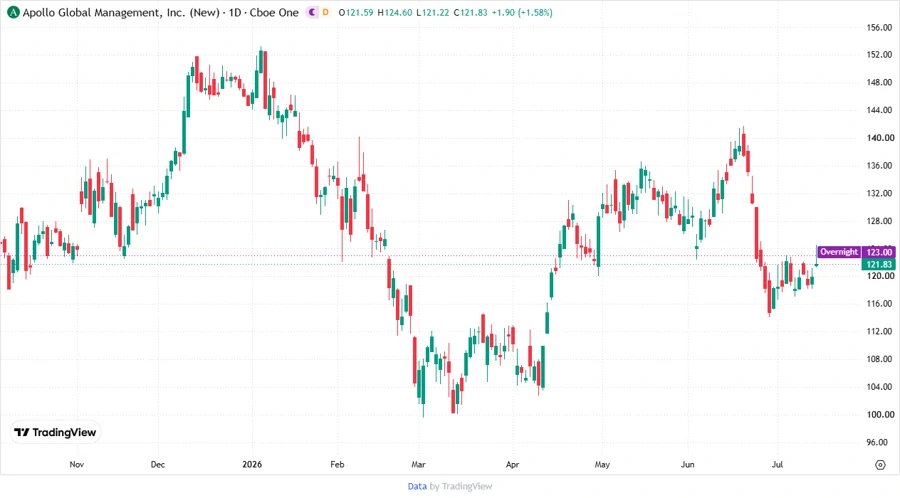Click the 'by TradingView' attribution text
The width and height of the screenshot is (900, 498).
(x=461, y=486)
